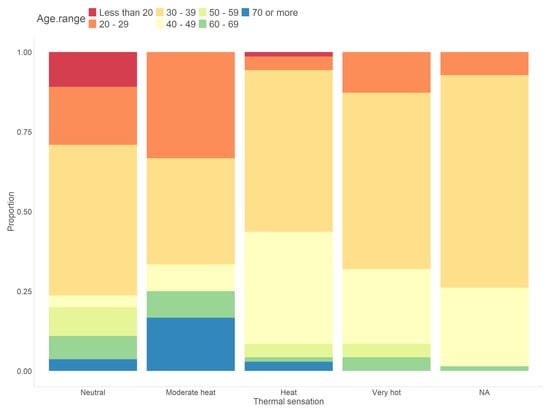Click the blue '70 or more' legend swatch
This screenshot has width=550, height=412.
pos(245,13)
